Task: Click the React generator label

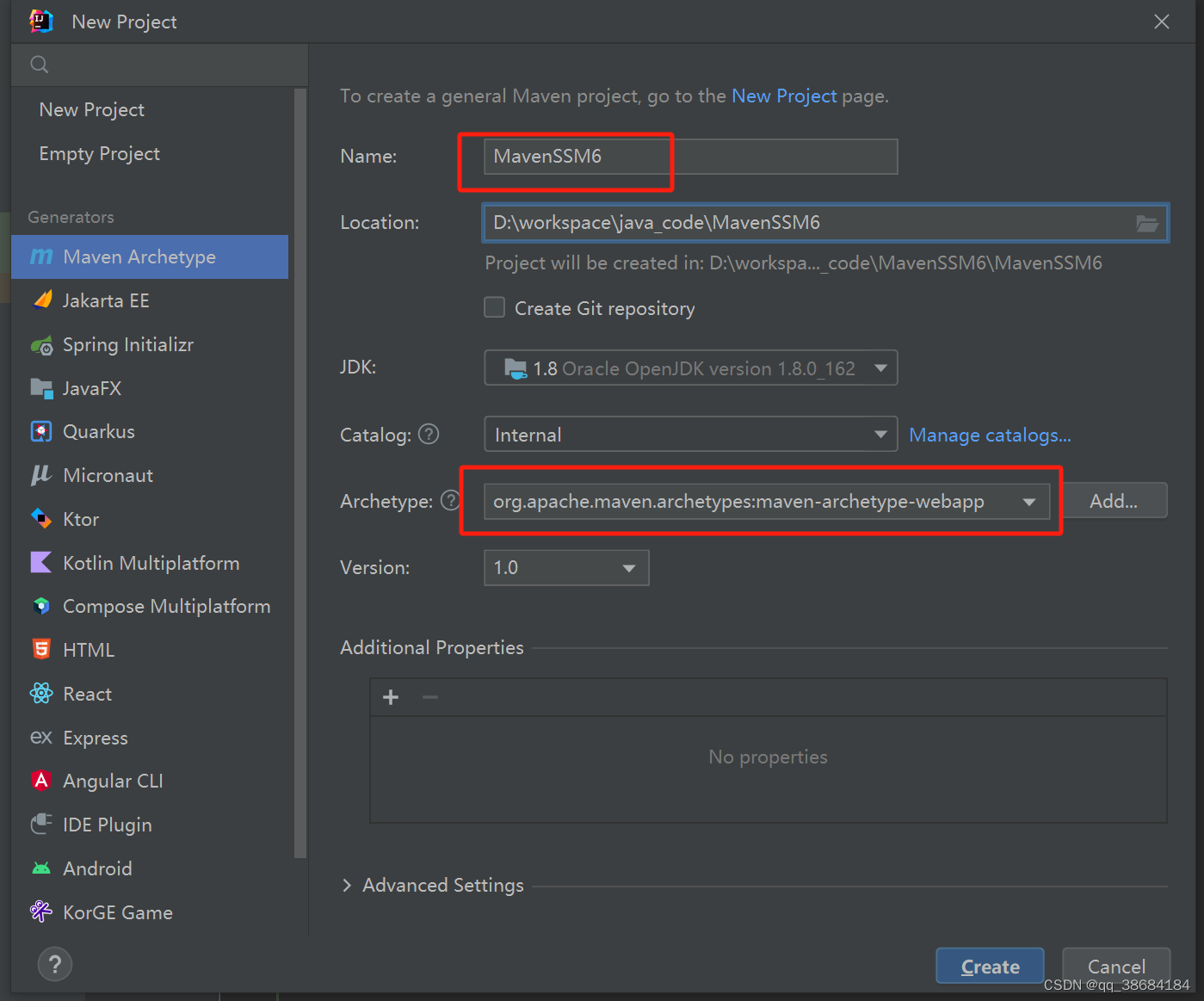Action: click(x=88, y=694)
